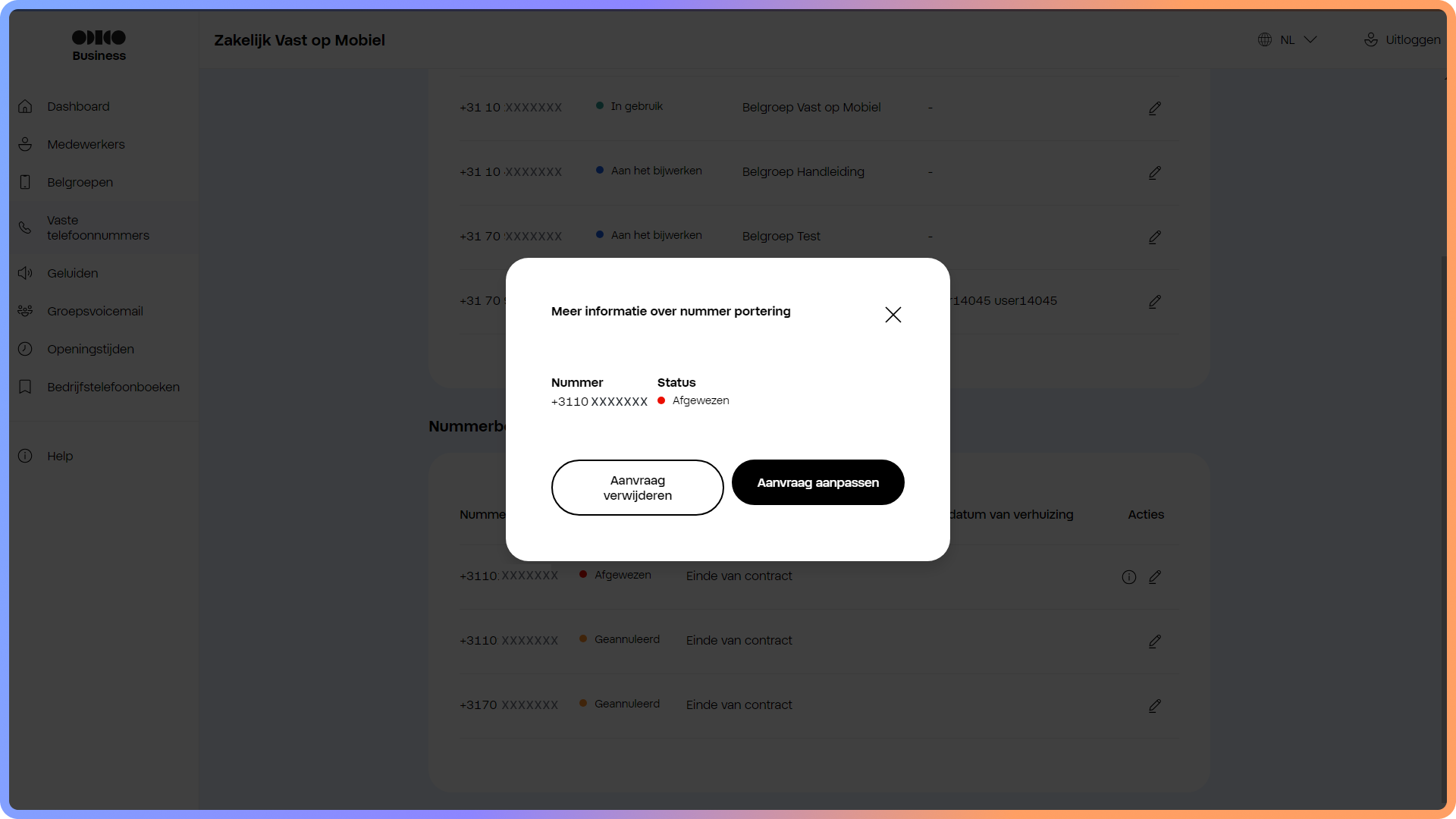The width and height of the screenshot is (1456, 819).
Task: Click the Uitloggen account icon
Action: pos(1371,39)
